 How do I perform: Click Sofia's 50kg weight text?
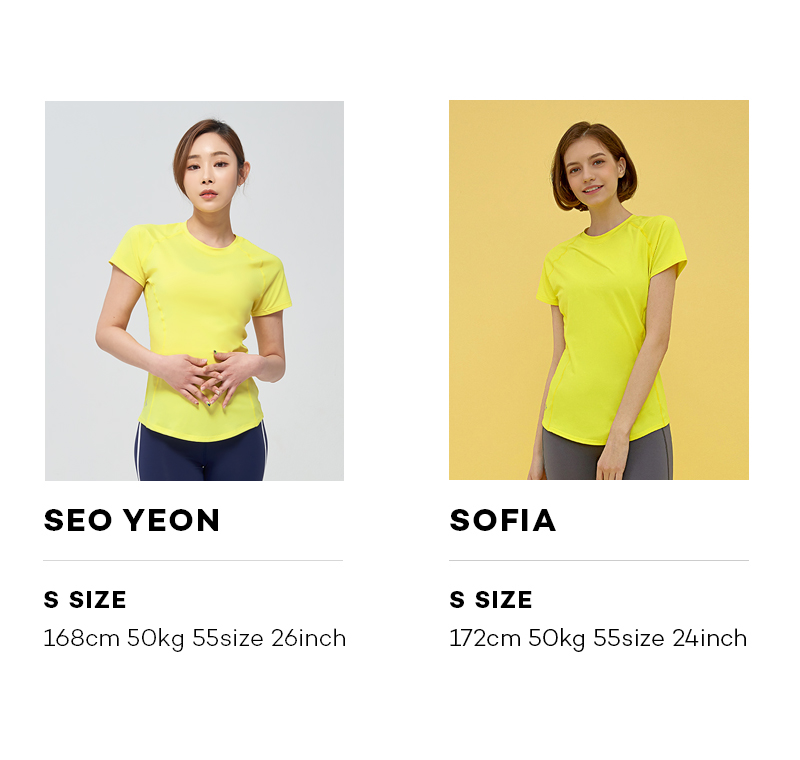click(557, 639)
